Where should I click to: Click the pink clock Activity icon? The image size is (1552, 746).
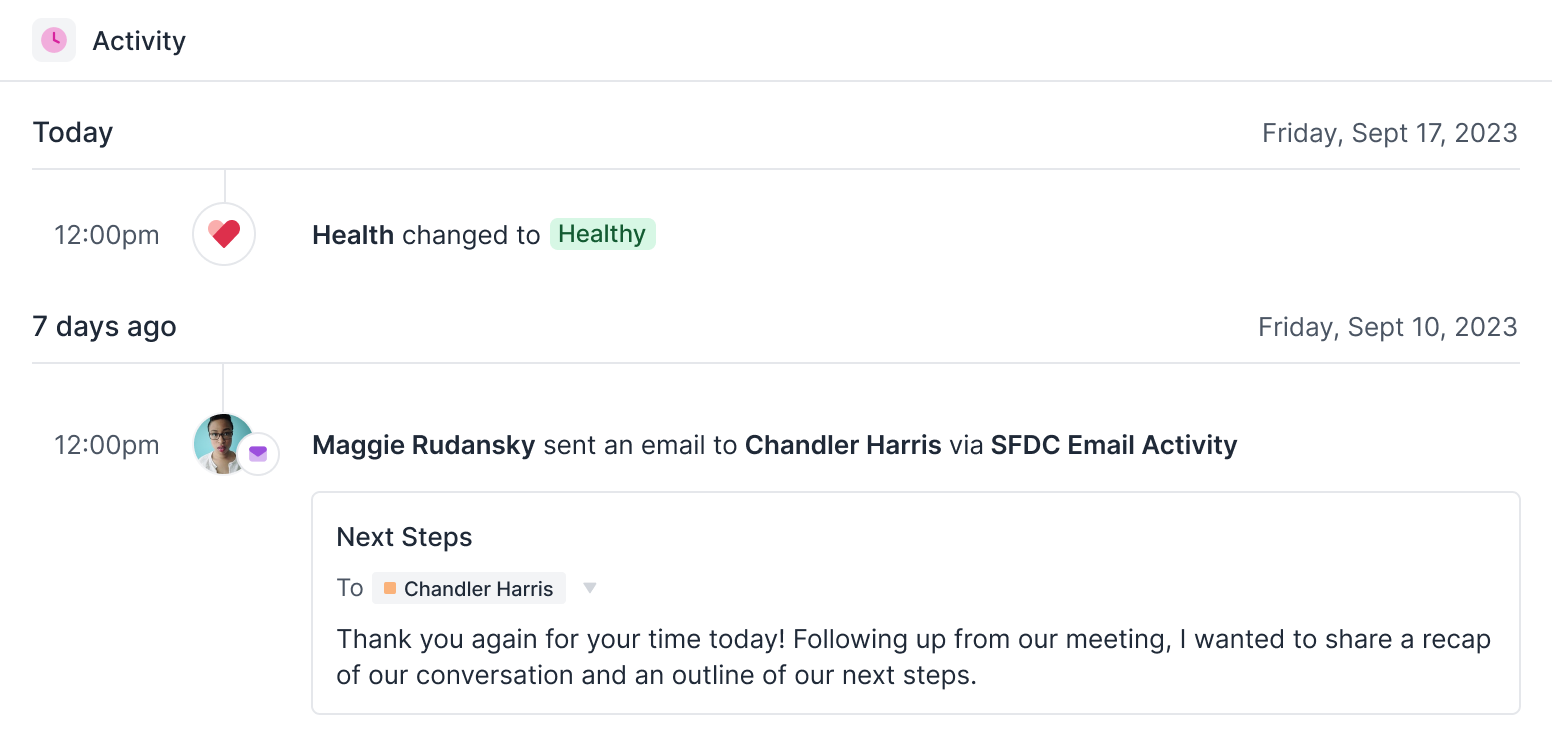pos(54,41)
